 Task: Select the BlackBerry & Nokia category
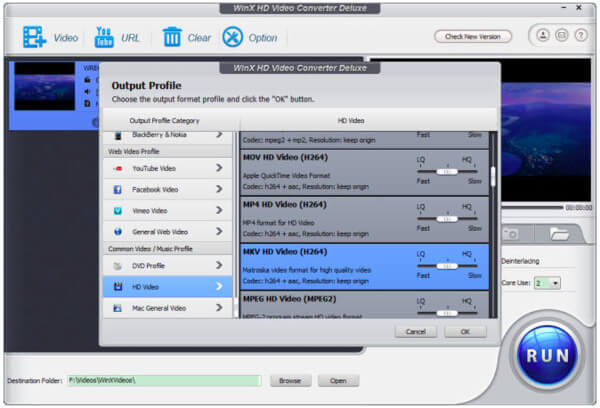click(168, 136)
